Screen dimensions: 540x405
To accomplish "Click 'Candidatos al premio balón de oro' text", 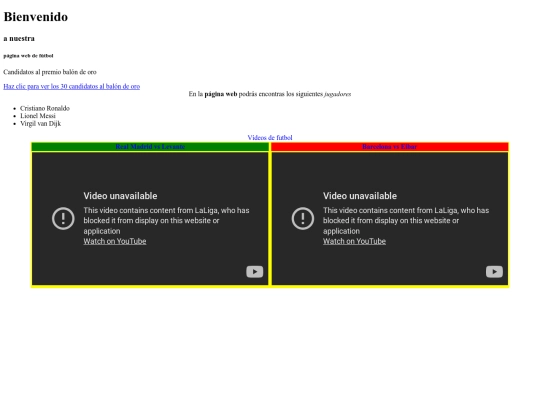I will 50,72.
